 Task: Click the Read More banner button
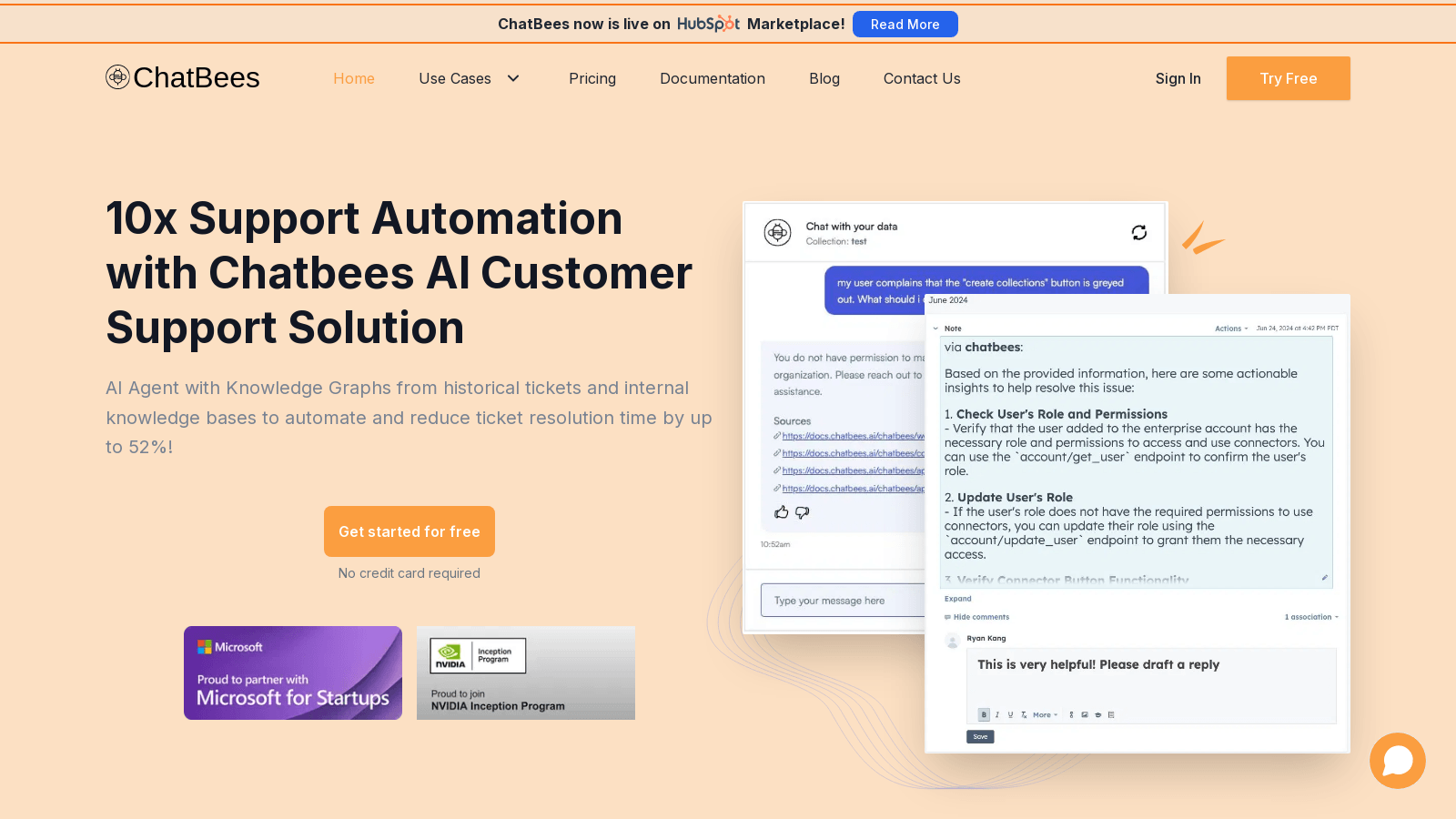tap(905, 25)
